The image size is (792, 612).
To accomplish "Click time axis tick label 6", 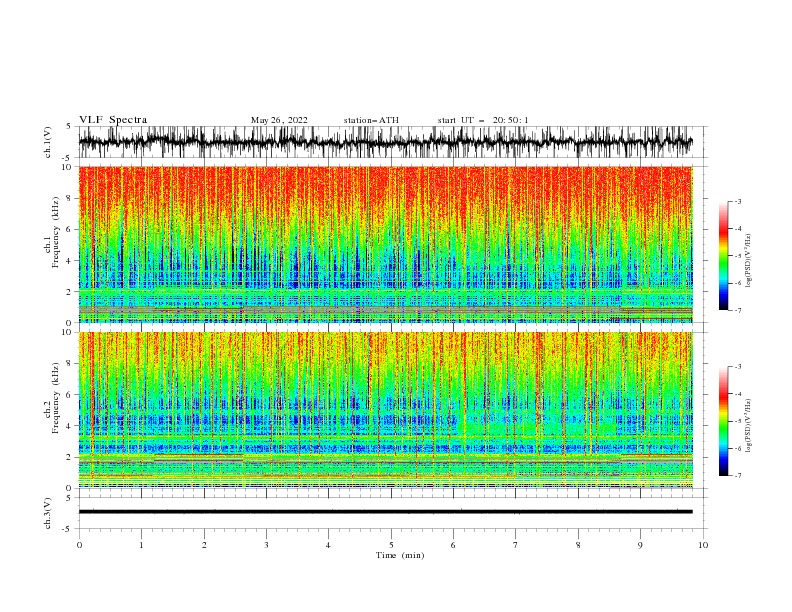I will click(x=453, y=545).
